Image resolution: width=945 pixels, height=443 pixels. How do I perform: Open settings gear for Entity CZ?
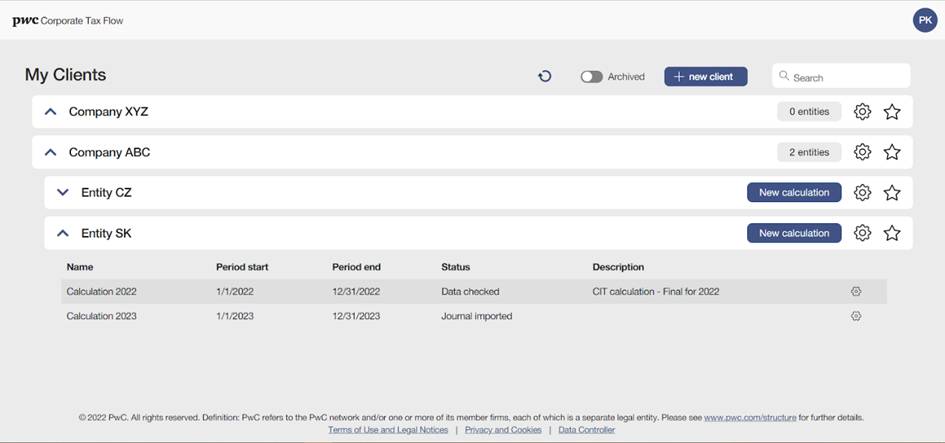[862, 193]
